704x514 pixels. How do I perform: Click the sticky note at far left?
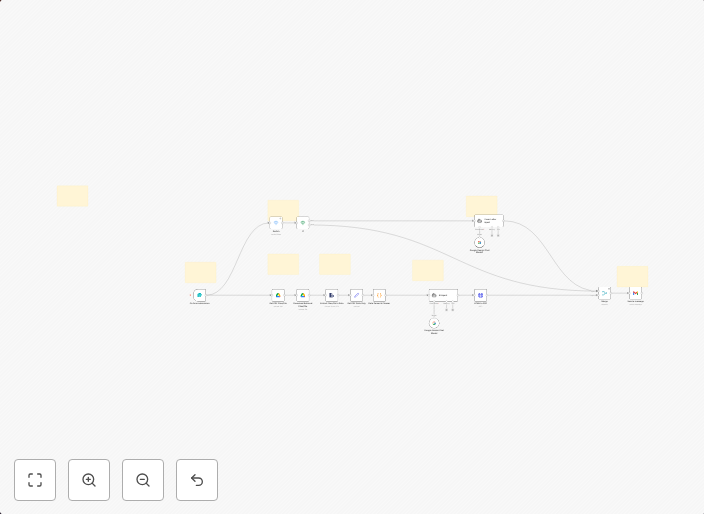pos(72,196)
